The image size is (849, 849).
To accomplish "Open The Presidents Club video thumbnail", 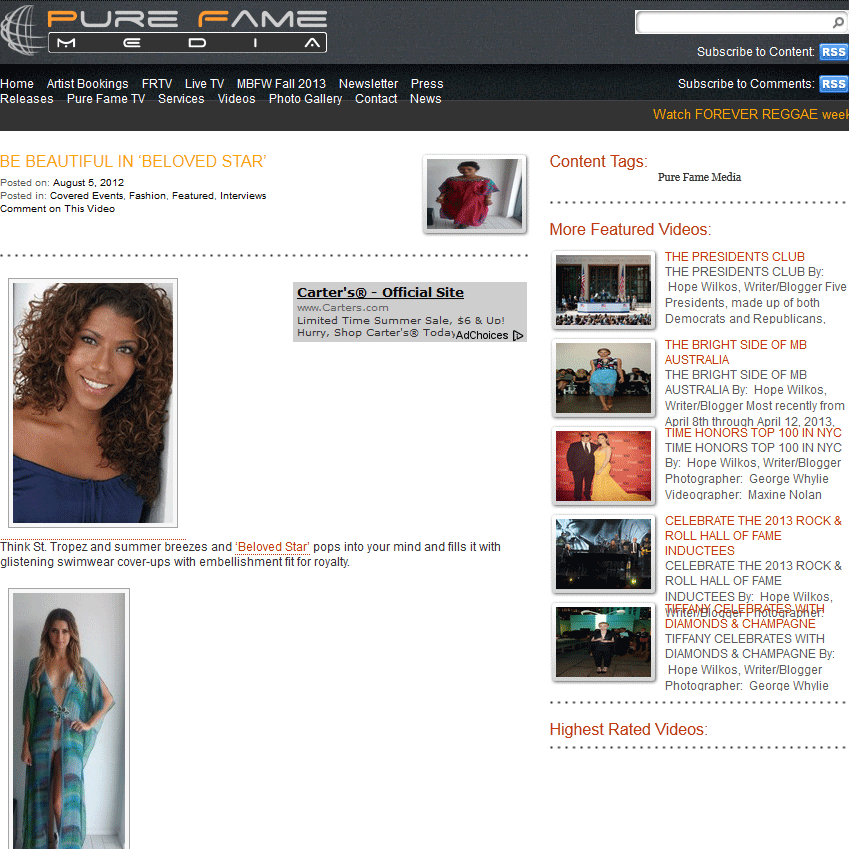I will pos(603,290).
